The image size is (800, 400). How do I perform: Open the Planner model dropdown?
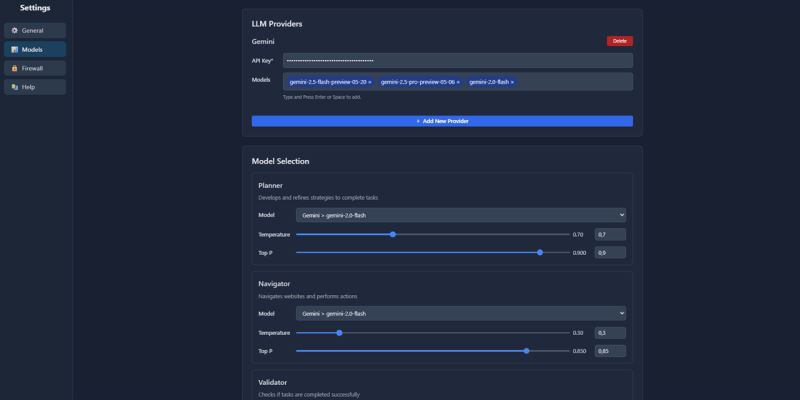click(x=461, y=214)
